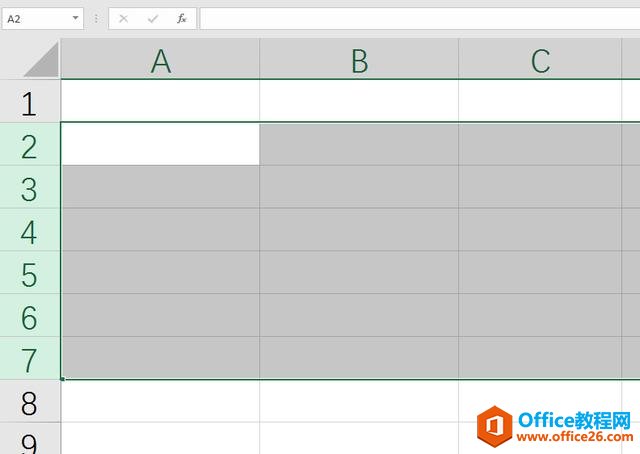640x454 pixels.
Task: Open the Insert Function fx dialog
Action: 181,19
